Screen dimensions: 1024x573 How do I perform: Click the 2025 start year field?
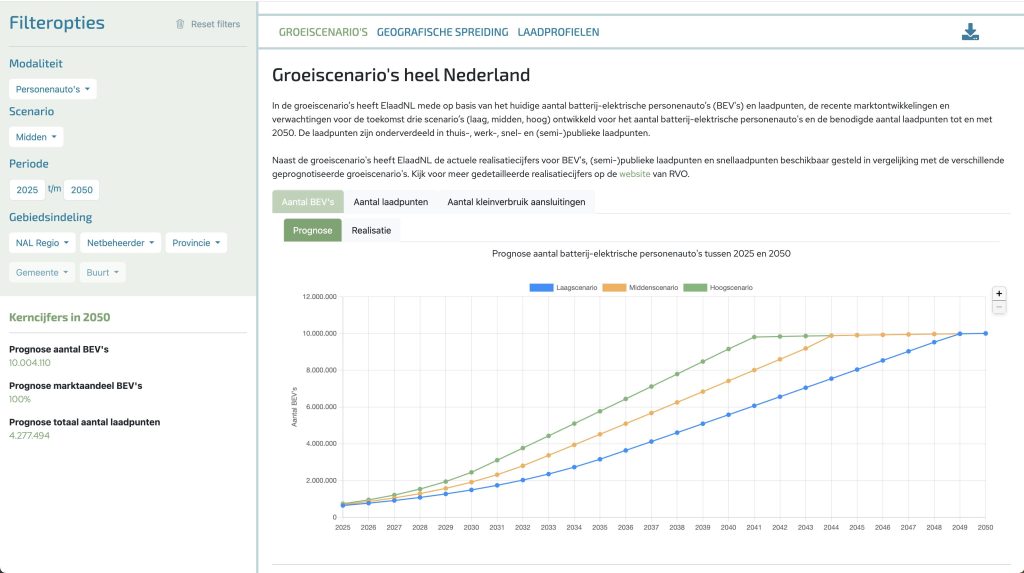27,190
